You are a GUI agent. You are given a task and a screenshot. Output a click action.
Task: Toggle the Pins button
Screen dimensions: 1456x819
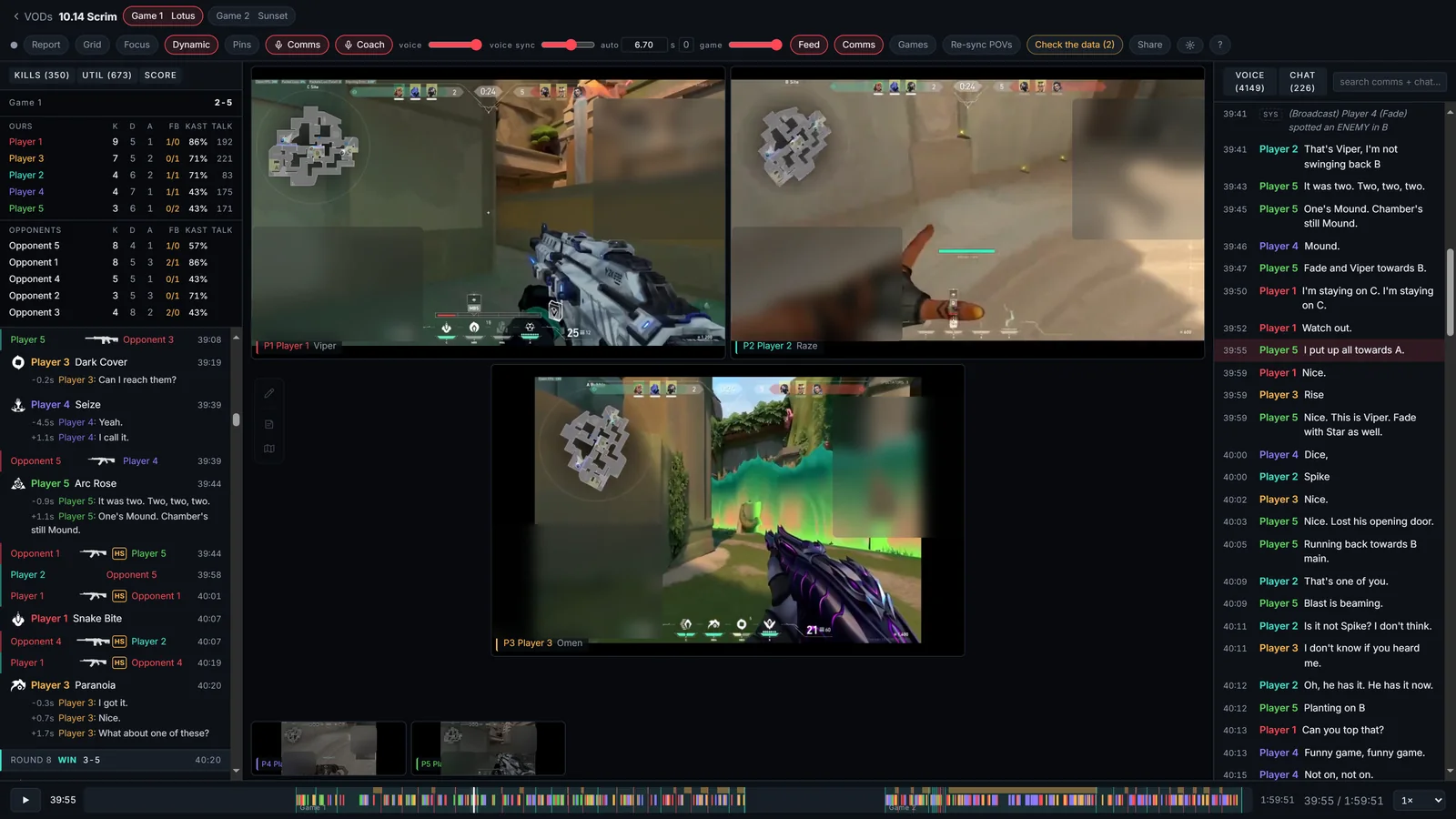click(242, 45)
